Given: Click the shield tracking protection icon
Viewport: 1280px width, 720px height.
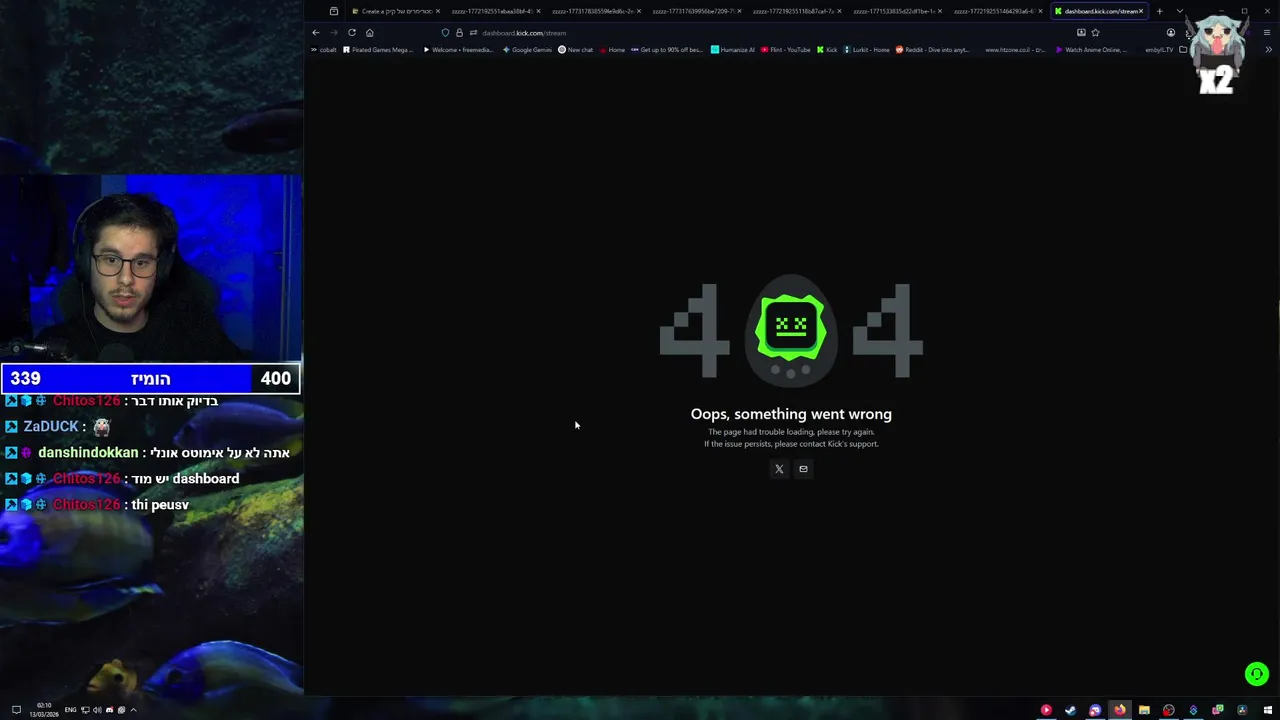Looking at the screenshot, I should 445,32.
